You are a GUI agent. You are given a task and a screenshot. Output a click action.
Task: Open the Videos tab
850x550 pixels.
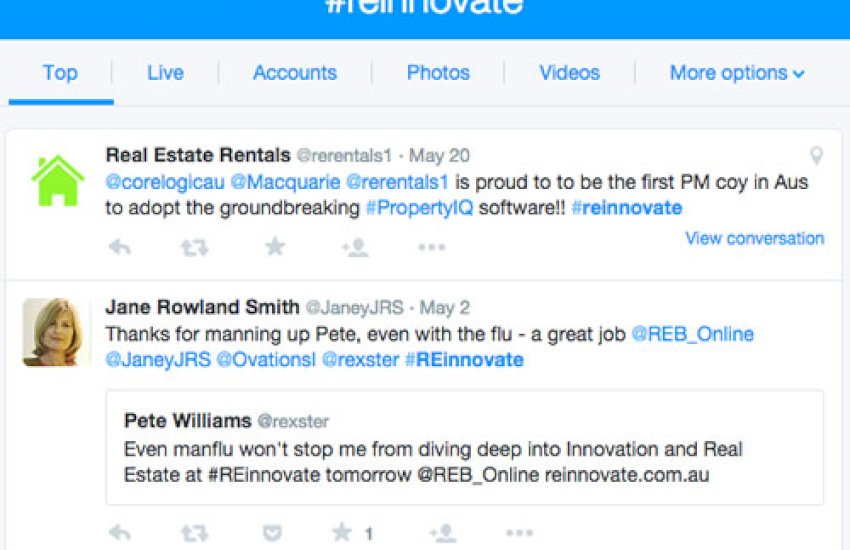(x=569, y=73)
